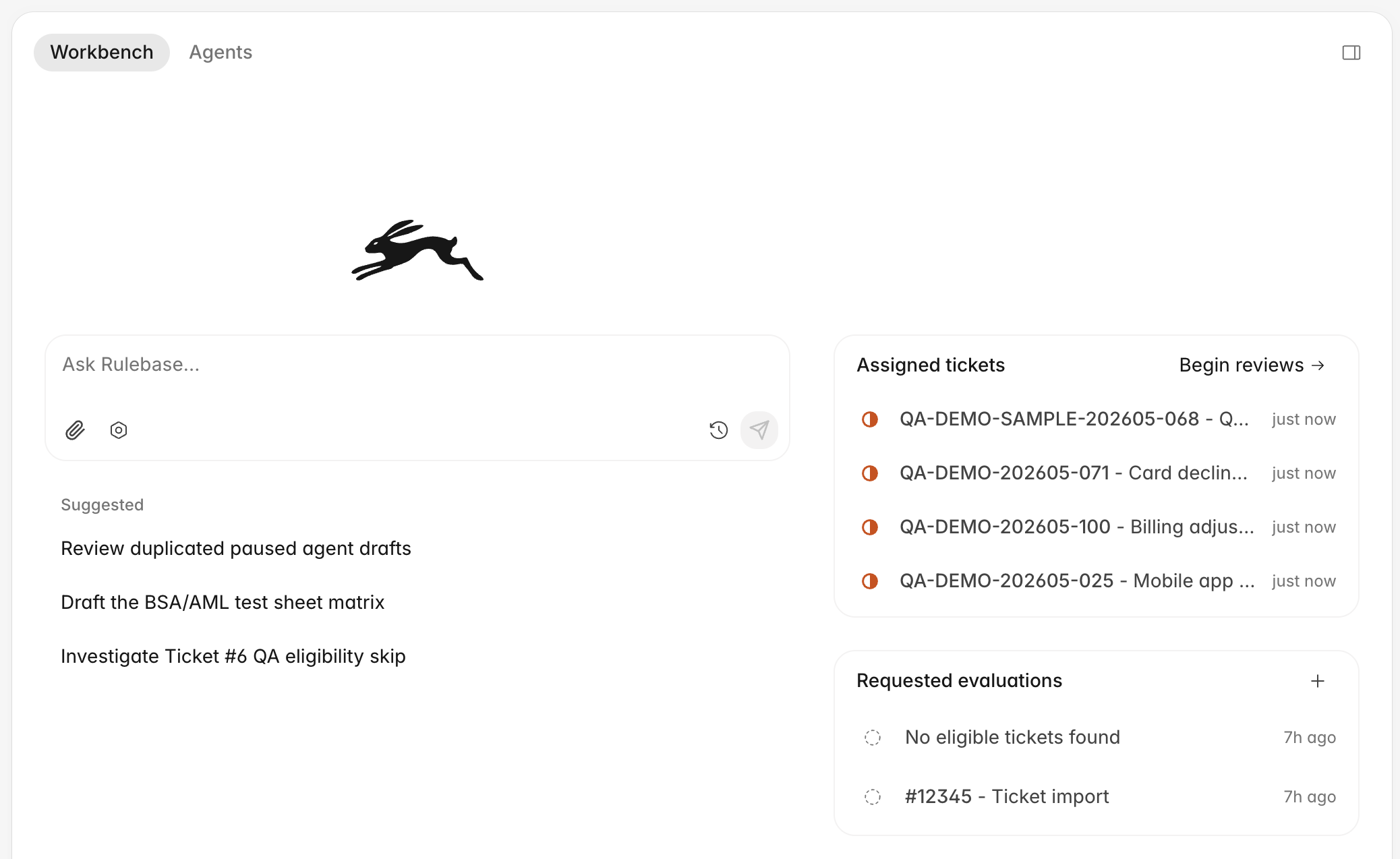
Task: Select suggestion Investigate Ticket #6 QA eligibility skip
Action: click(233, 657)
